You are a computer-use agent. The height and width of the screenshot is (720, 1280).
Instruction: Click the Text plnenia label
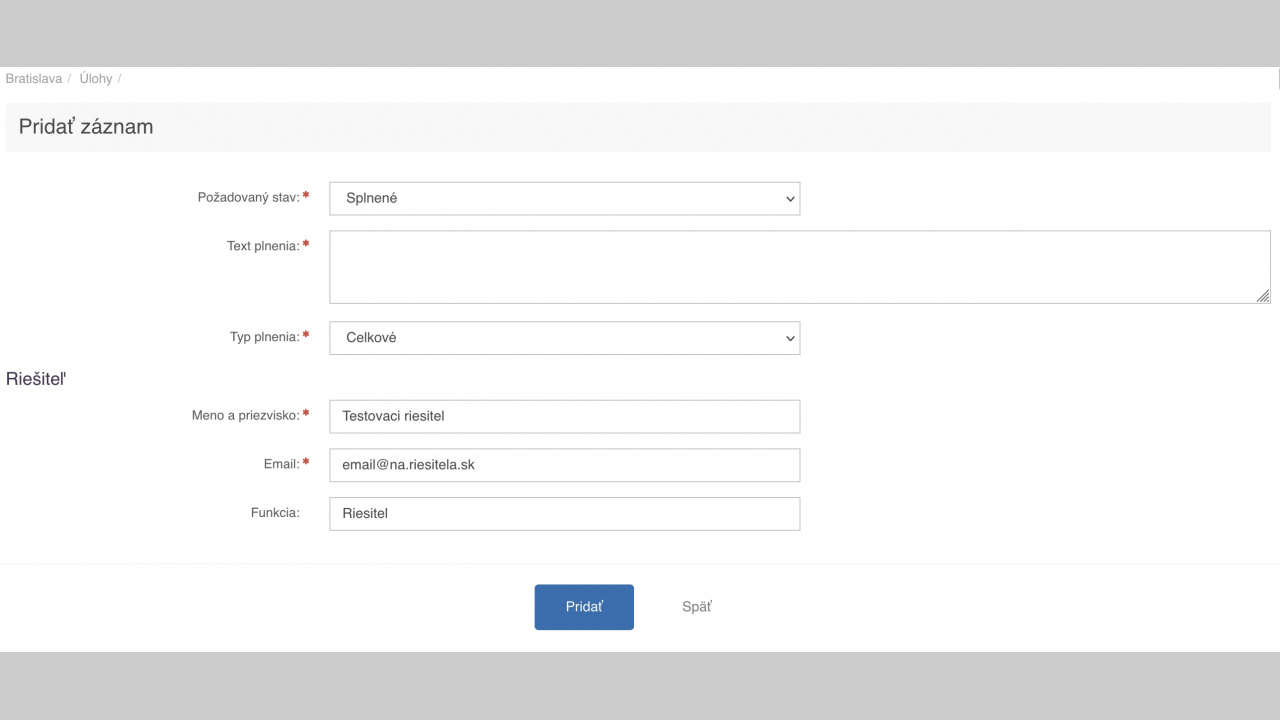coord(263,246)
